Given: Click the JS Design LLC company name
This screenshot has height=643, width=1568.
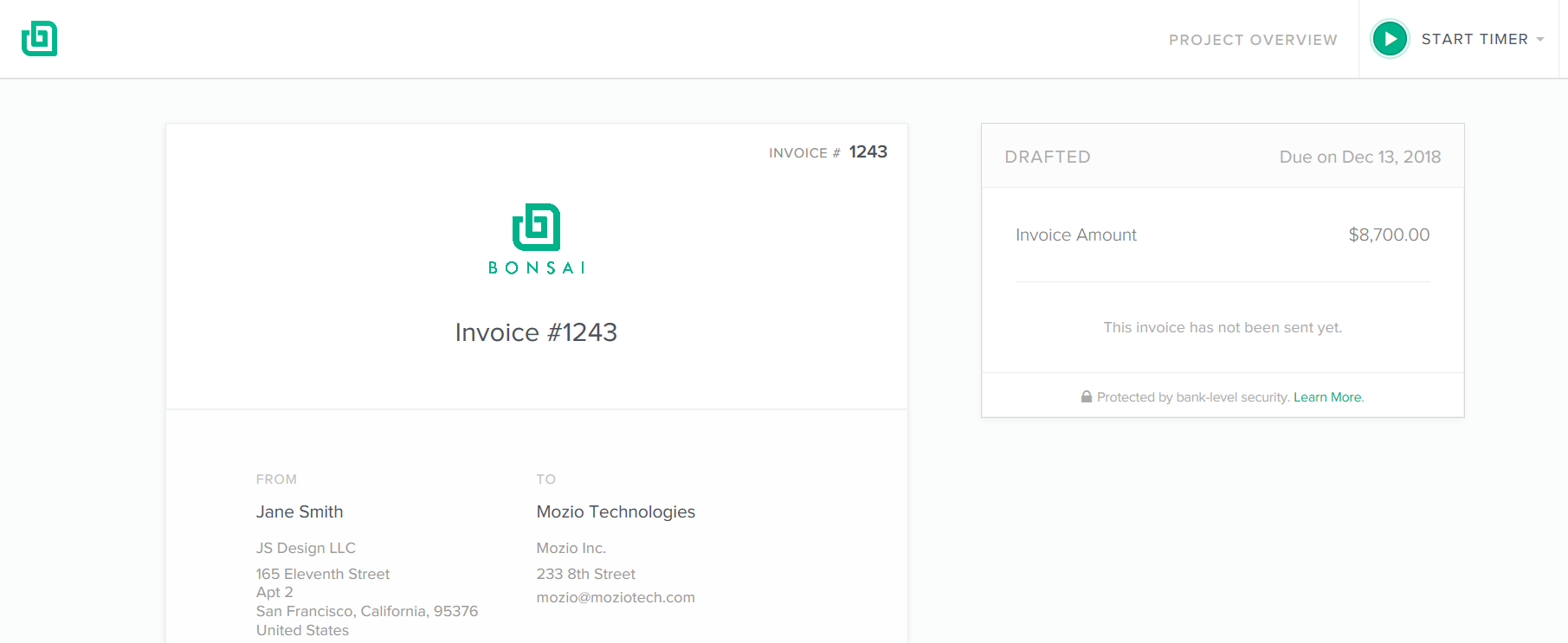Looking at the screenshot, I should tap(306, 548).
